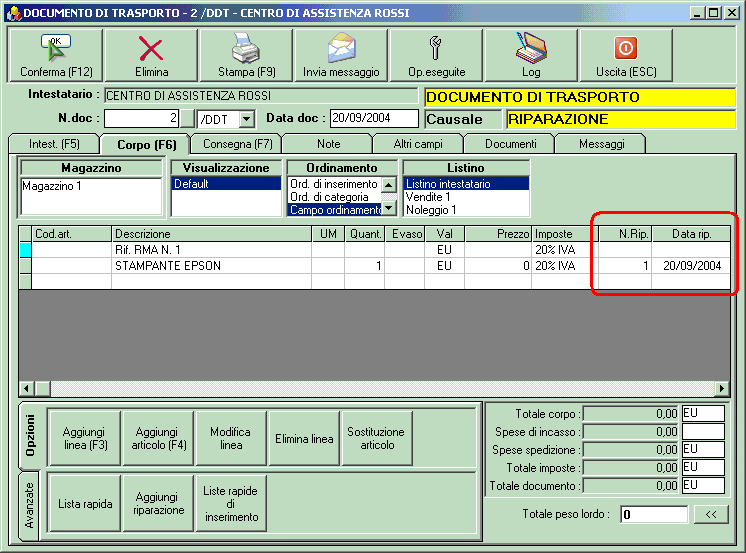Click the Spese di incasso currency field

703,432
